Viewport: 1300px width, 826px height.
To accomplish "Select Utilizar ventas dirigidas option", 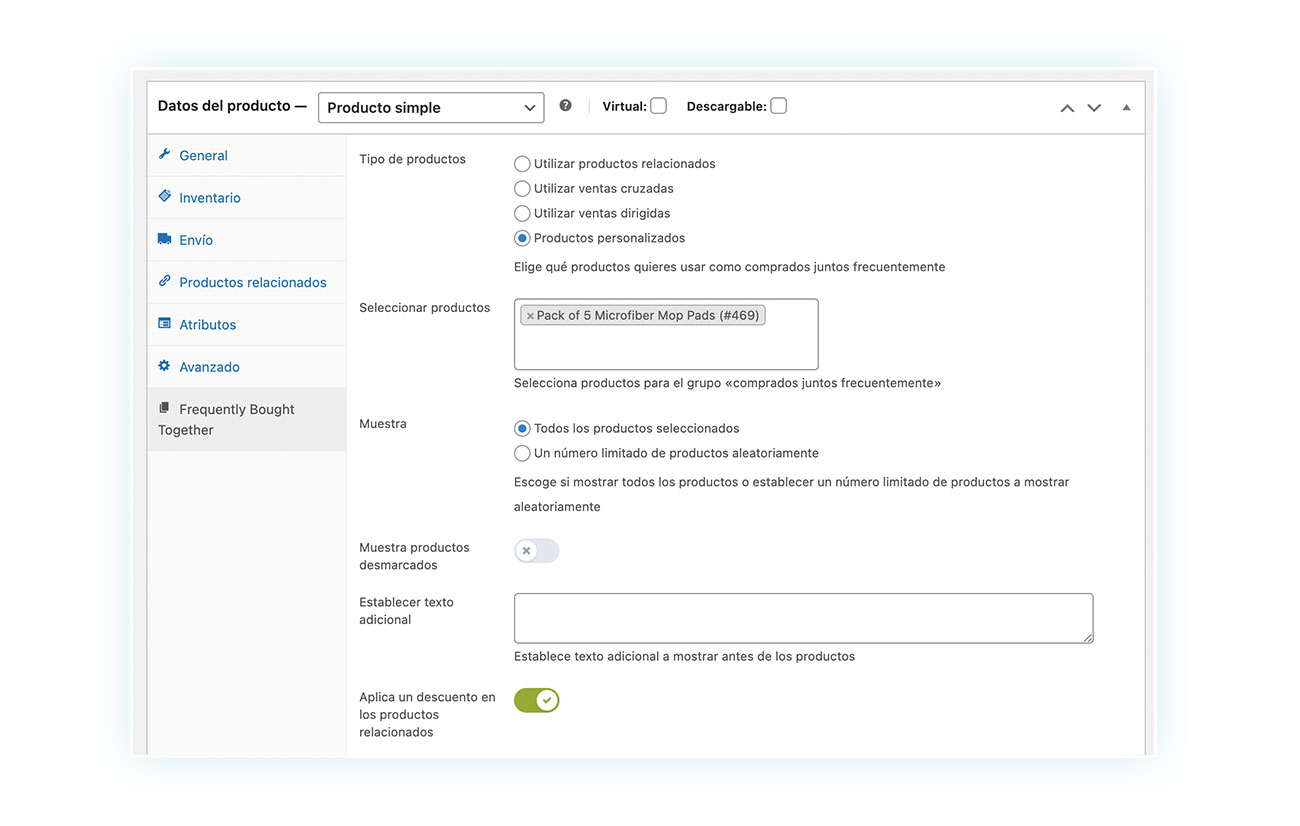I will click(x=522, y=213).
